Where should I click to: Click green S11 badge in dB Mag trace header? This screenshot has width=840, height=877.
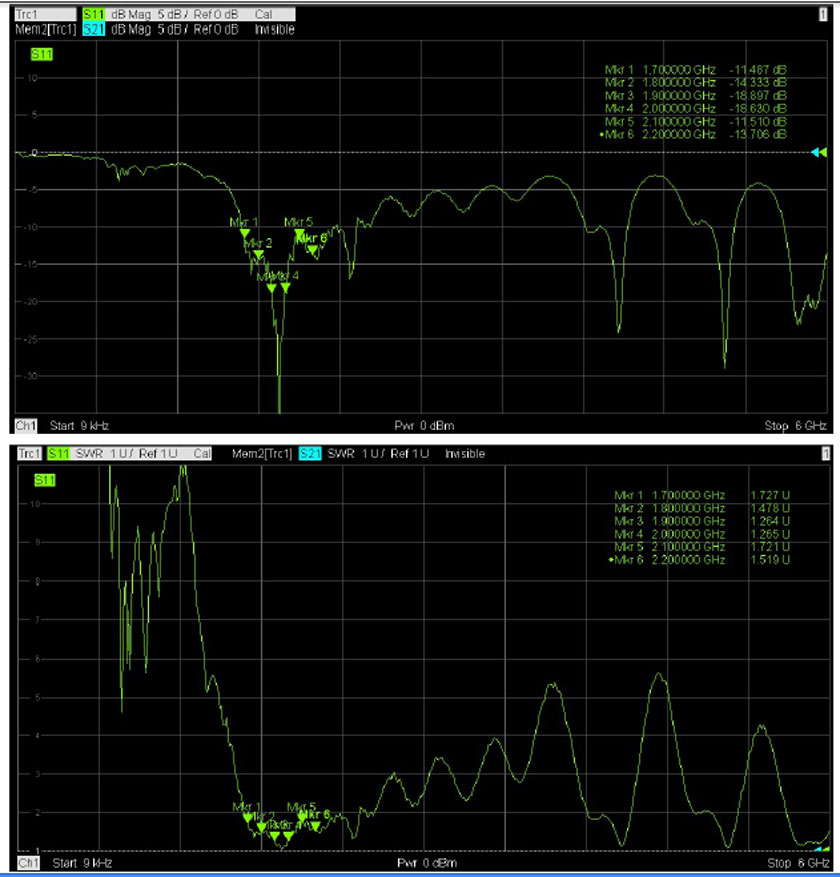(x=94, y=15)
